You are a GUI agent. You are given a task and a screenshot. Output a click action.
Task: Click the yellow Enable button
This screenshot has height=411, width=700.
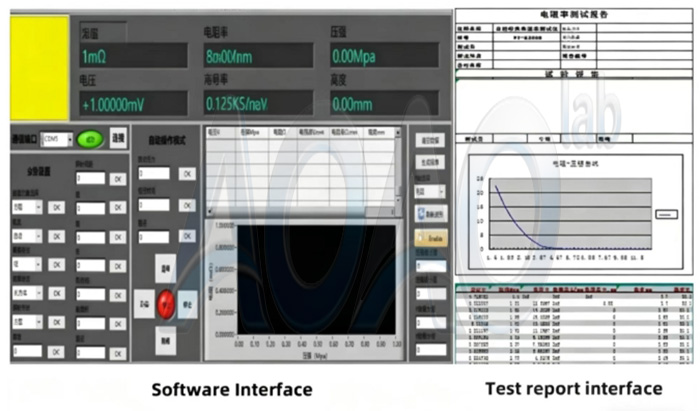431,238
